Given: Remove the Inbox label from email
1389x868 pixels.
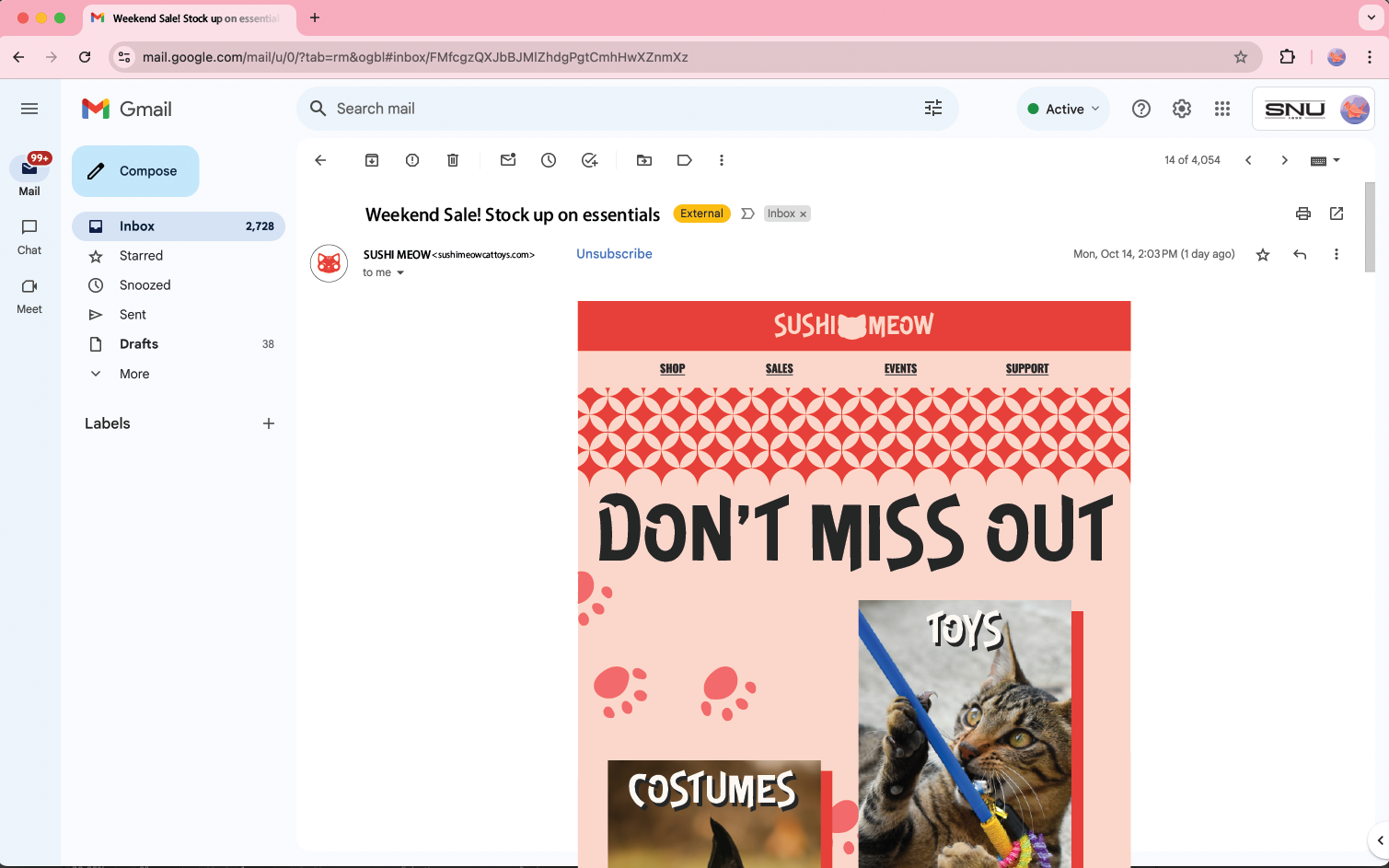Looking at the screenshot, I should (803, 214).
